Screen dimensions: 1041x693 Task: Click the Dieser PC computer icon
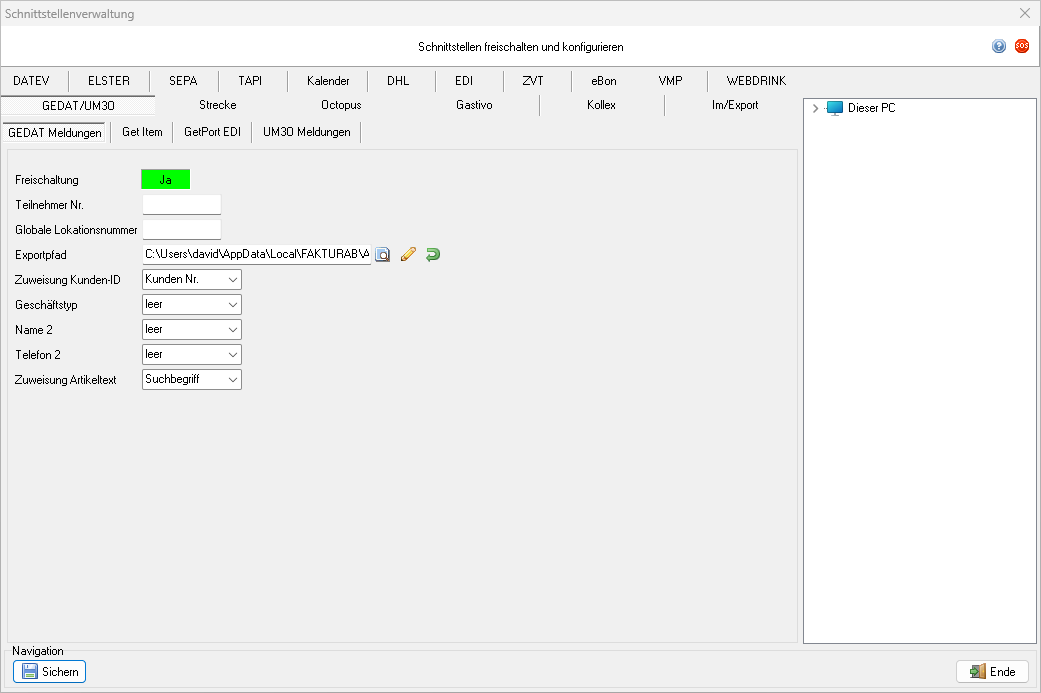[835, 108]
